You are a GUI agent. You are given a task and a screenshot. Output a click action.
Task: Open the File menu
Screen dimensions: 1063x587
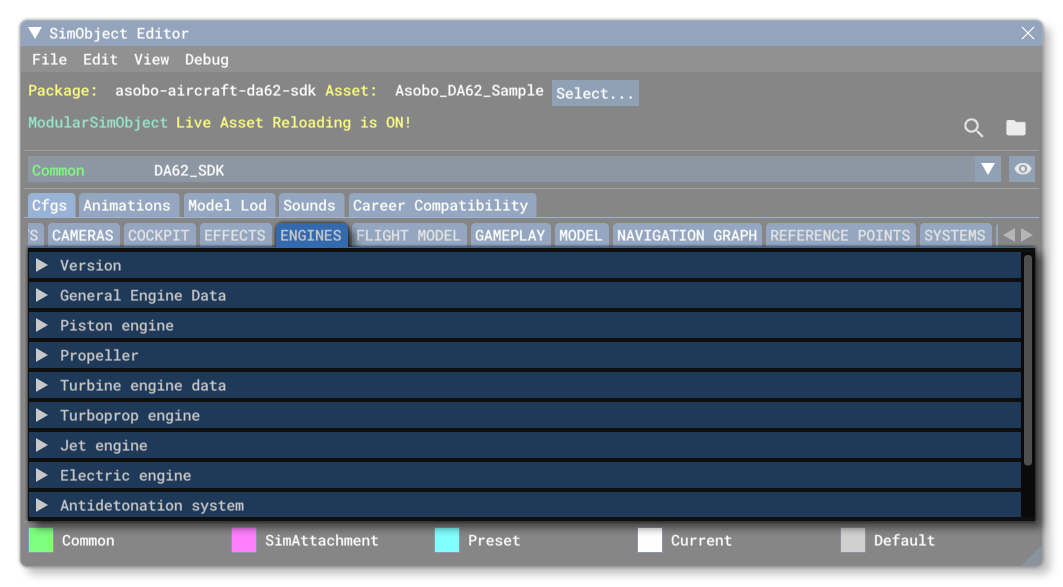coord(49,59)
